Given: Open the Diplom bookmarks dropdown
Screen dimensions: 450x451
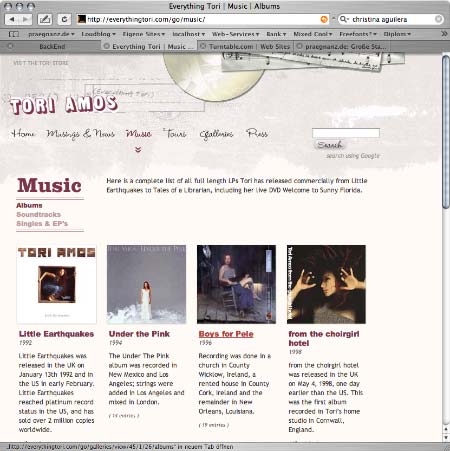Looking at the screenshot, I should click(x=397, y=34).
